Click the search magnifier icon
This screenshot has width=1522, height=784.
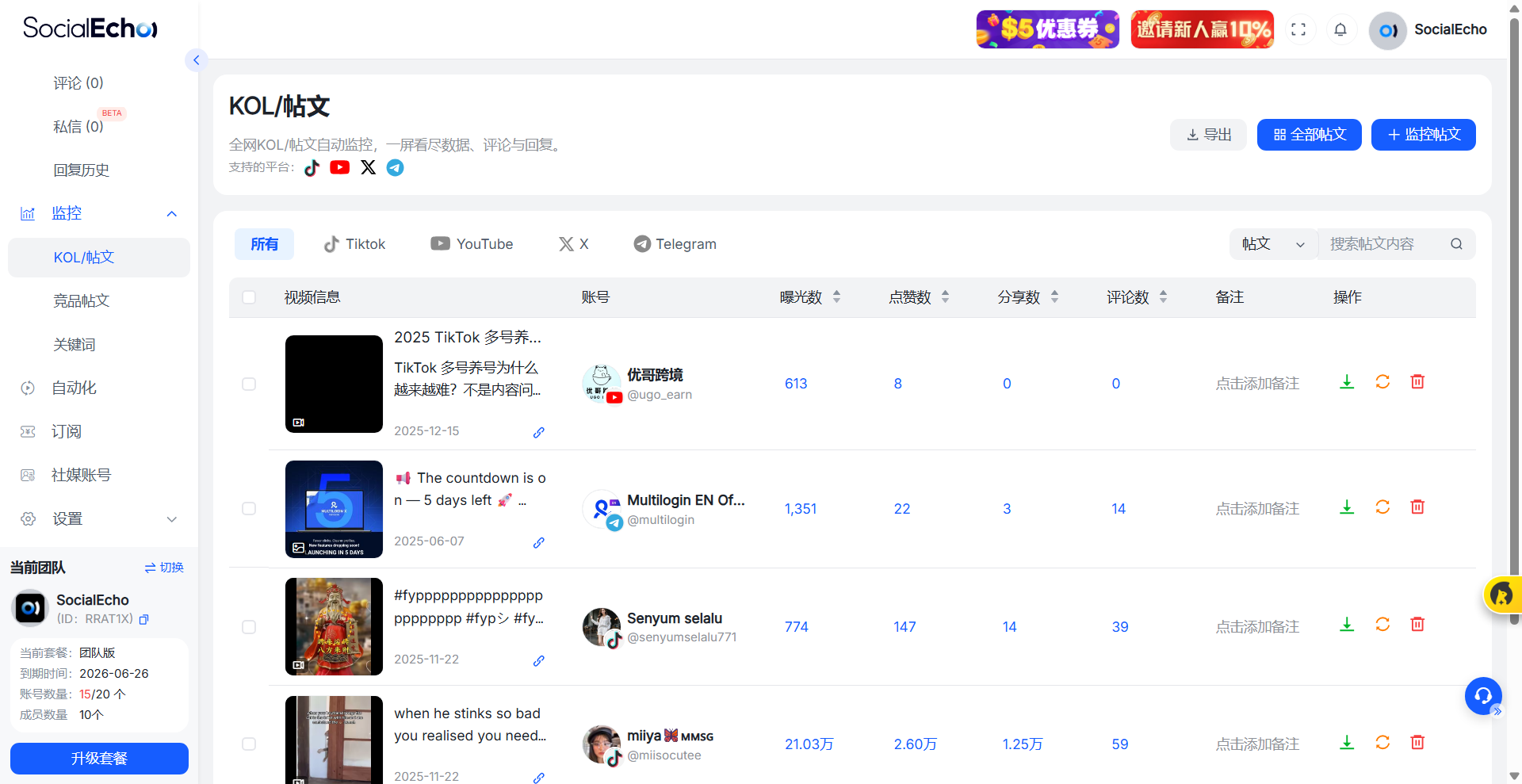[x=1456, y=244]
